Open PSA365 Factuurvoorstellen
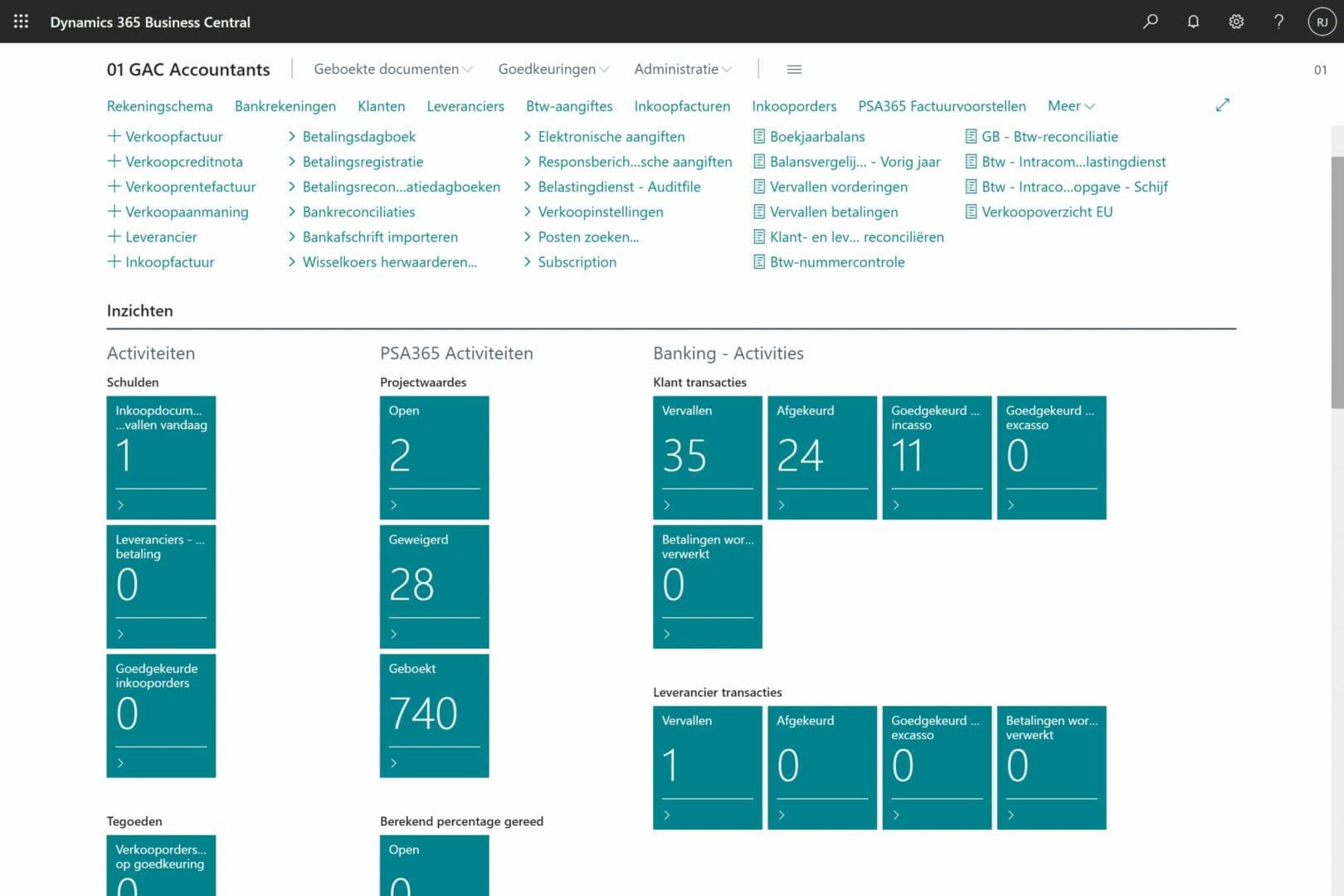This screenshot has width=1344, height=896. click(942, 105)
